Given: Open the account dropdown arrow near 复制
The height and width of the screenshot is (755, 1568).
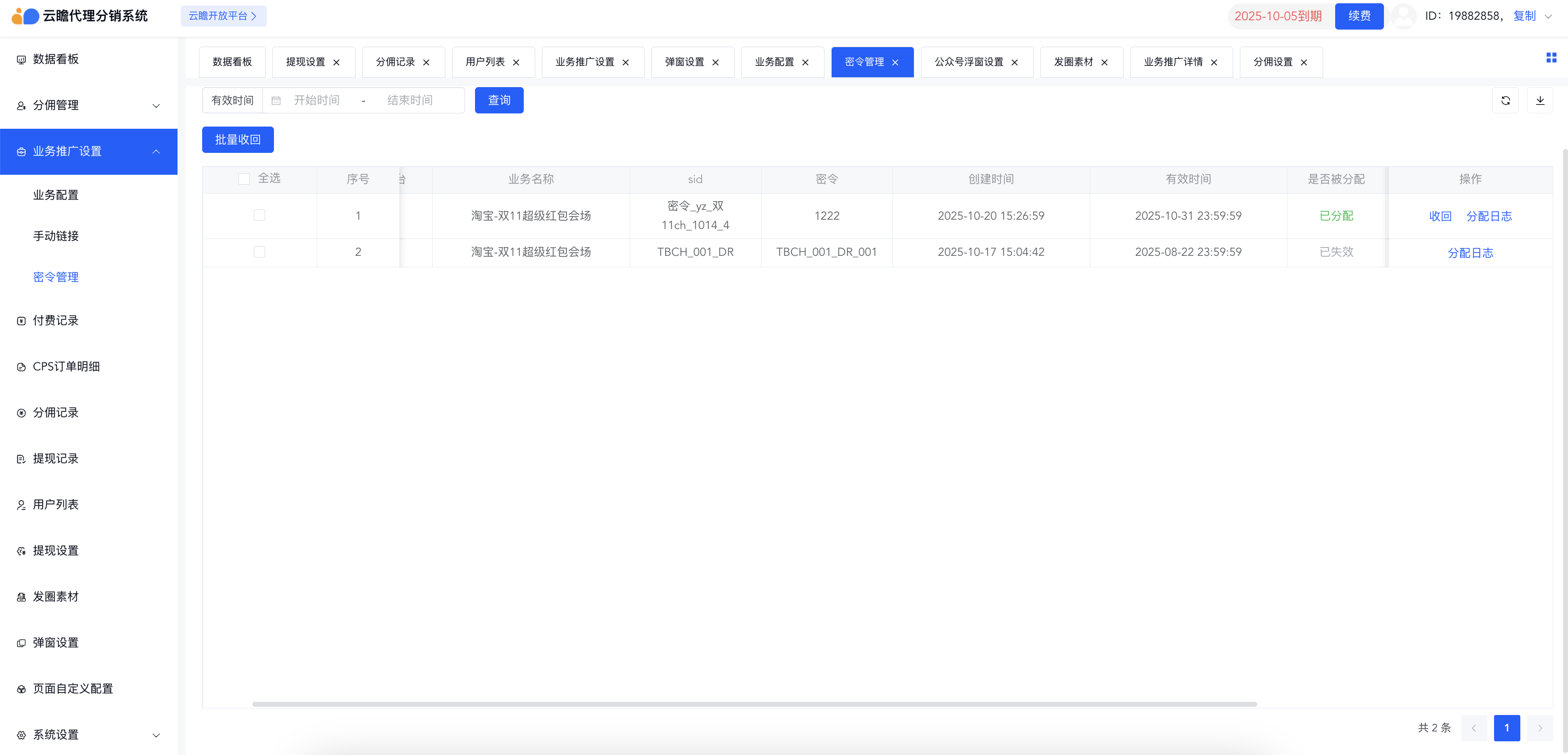Looking at the screenshot, I should (1548, 16).
